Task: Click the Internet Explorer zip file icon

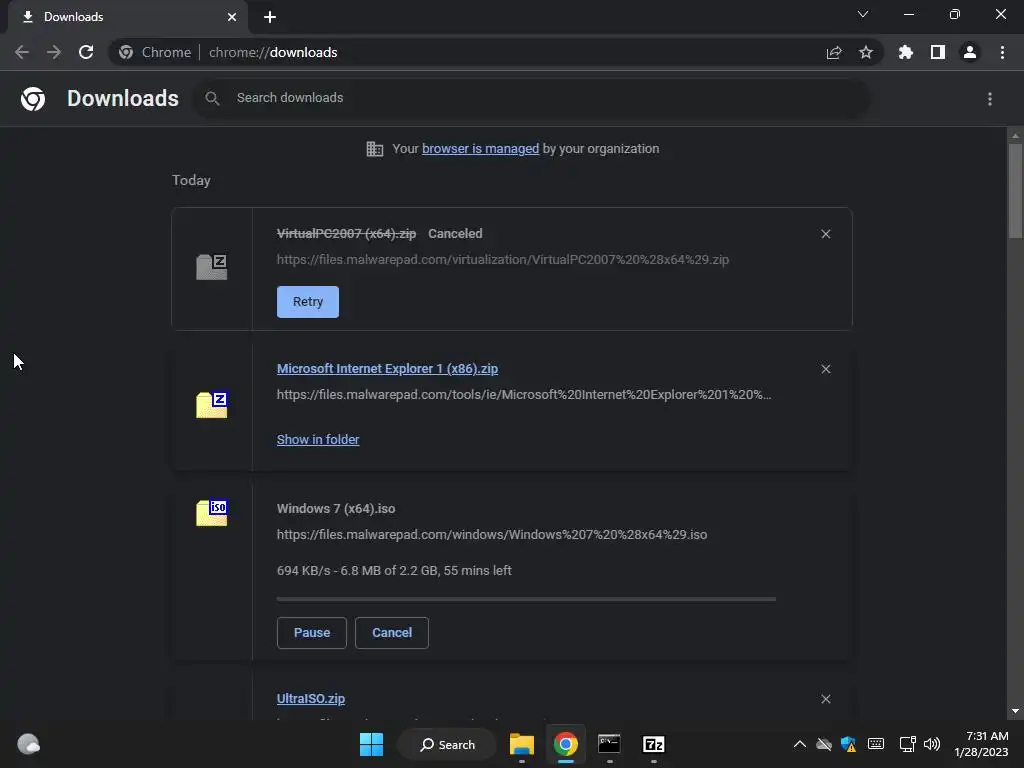Action: (212, 405)
